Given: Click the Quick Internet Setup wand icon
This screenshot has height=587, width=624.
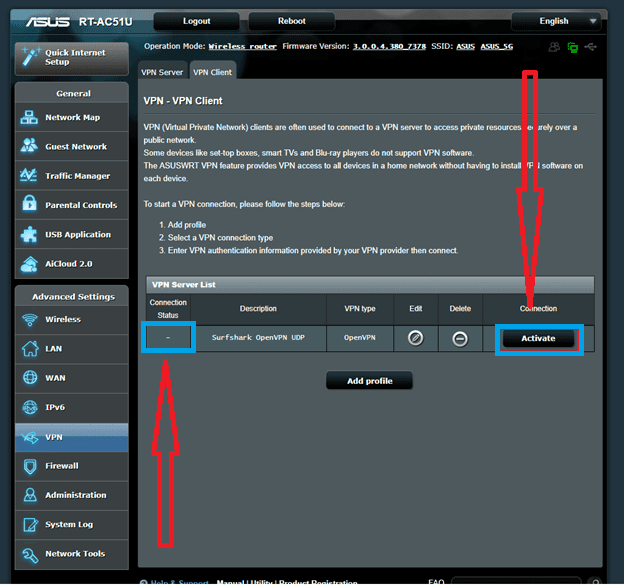Looking at the screenshot, I should 30,56.
